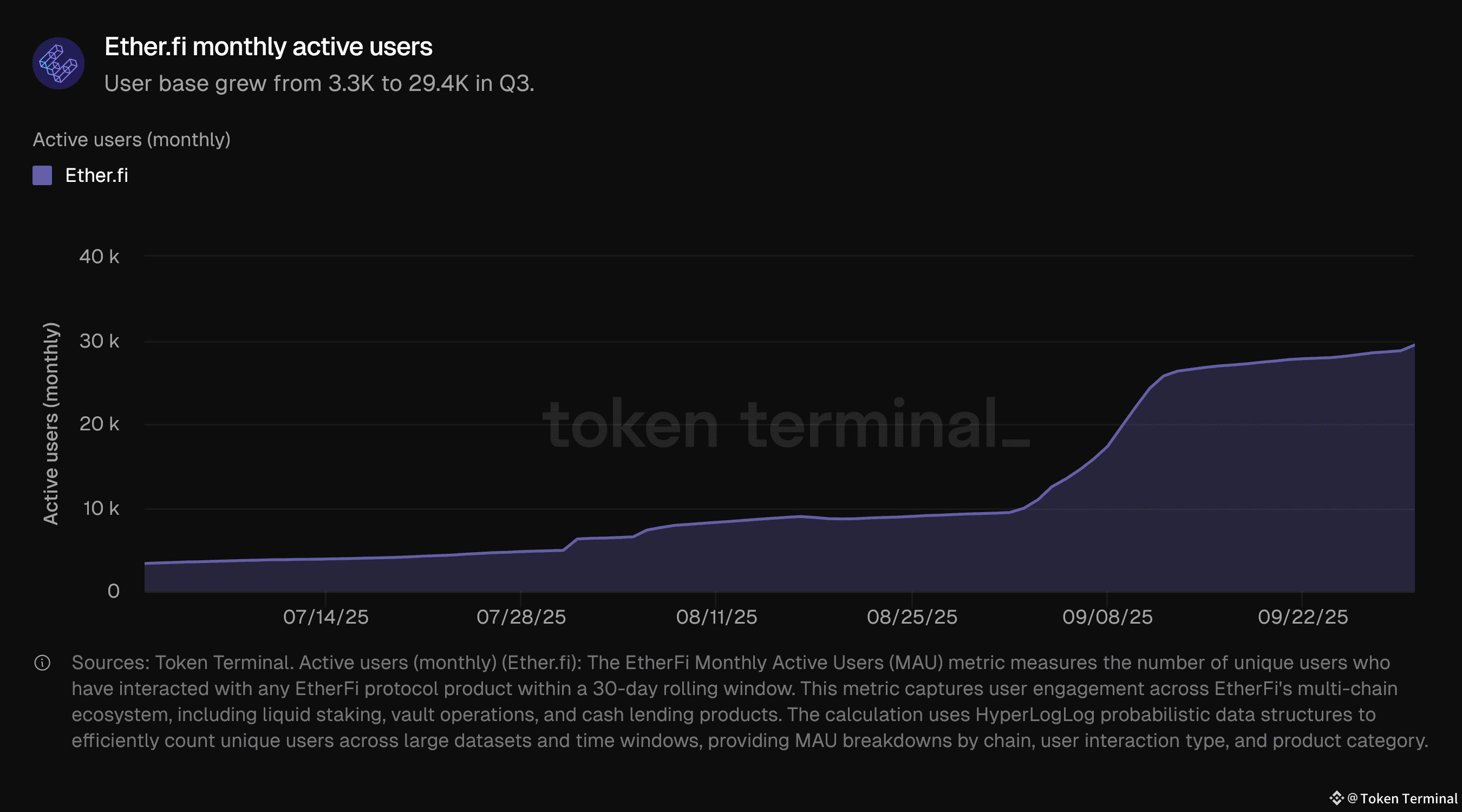
Task: Click the 'Active users (monthly)' heading above legend
Action: (132, 140)
